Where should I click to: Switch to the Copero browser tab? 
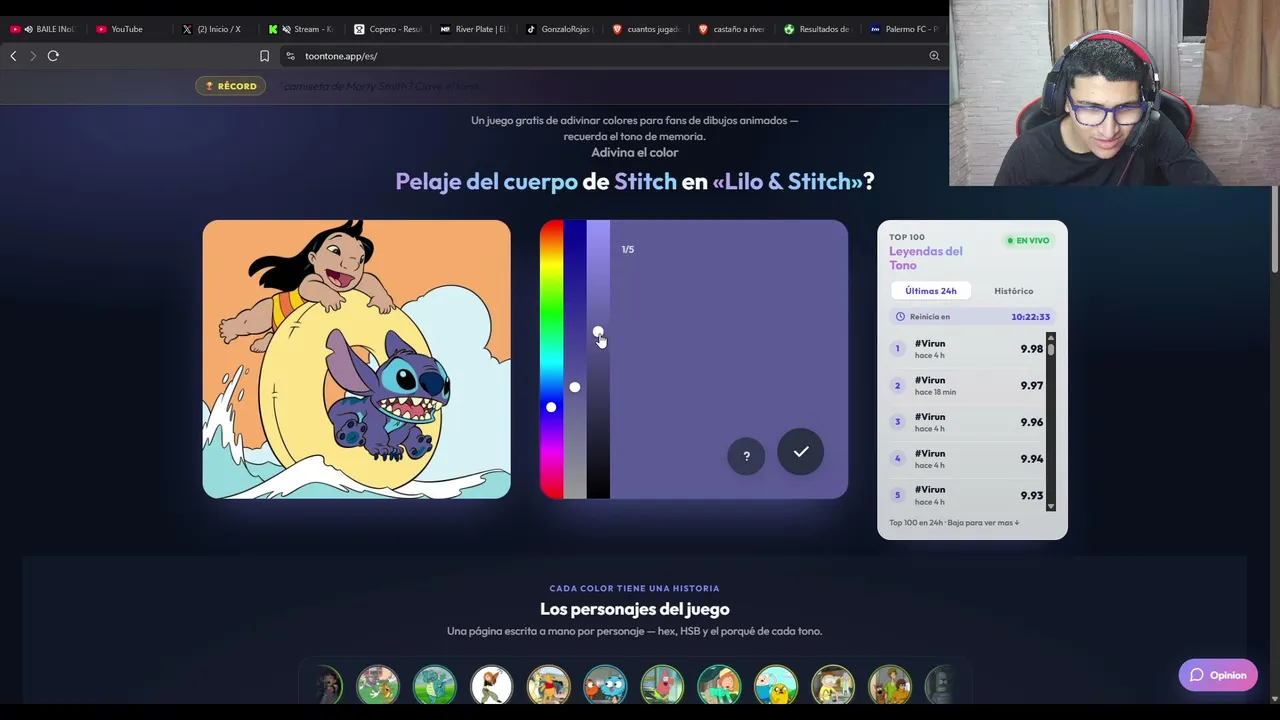click(389, 29)
